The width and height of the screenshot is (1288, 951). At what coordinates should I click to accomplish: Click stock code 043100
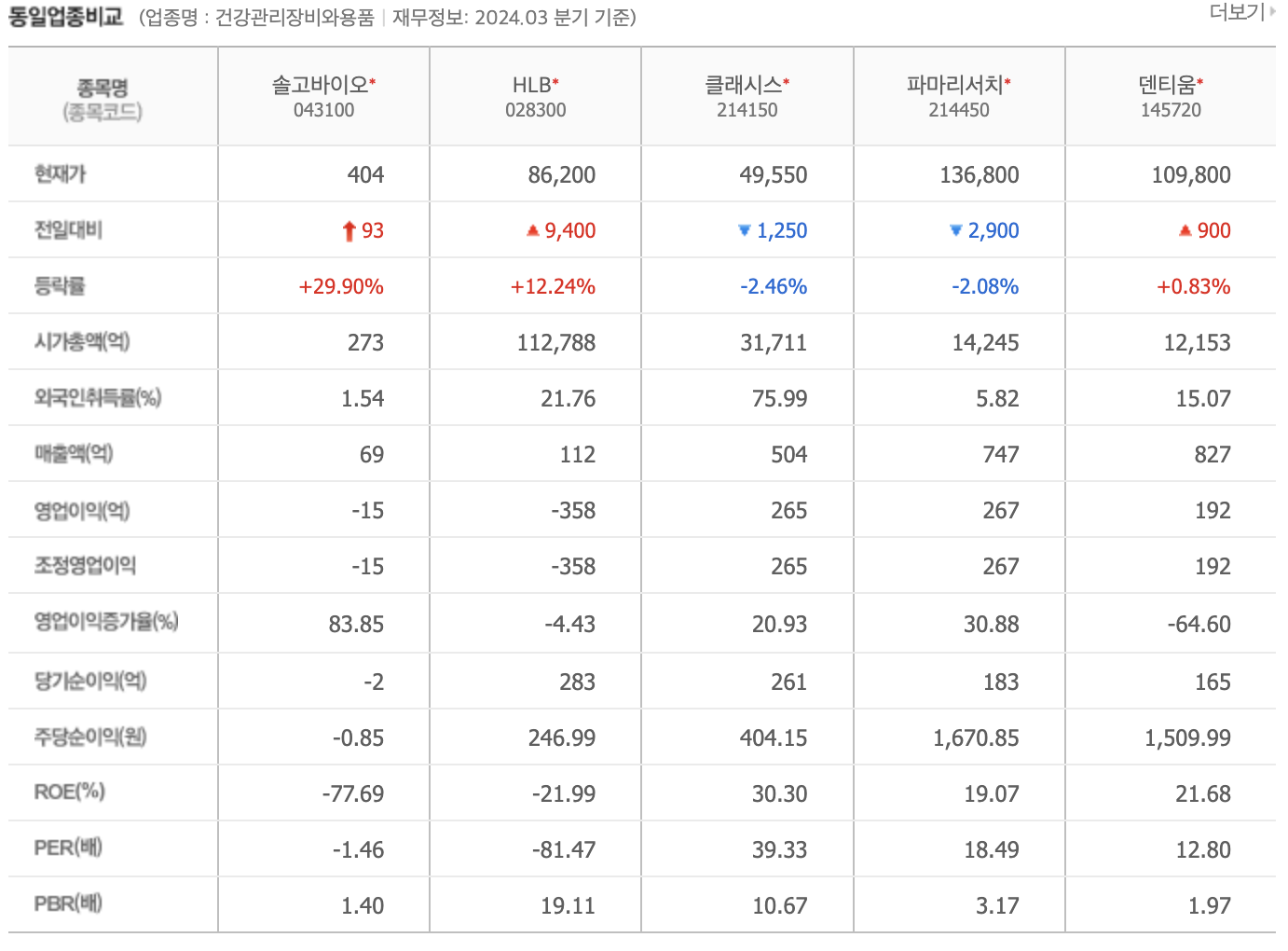tap(323, 110)
